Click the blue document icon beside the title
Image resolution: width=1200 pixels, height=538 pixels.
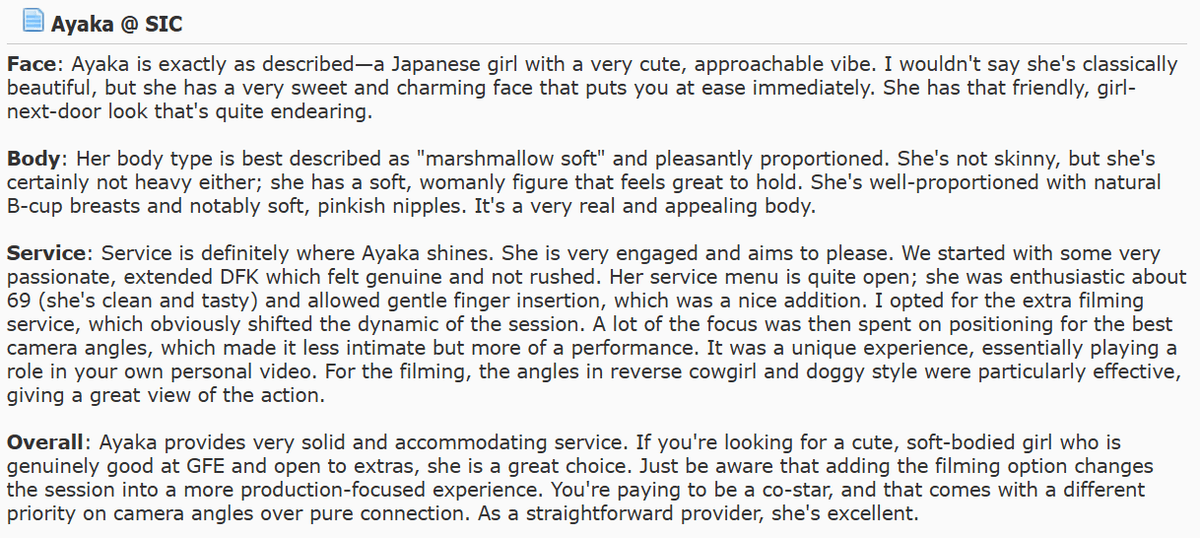click(x=34, y=20)
